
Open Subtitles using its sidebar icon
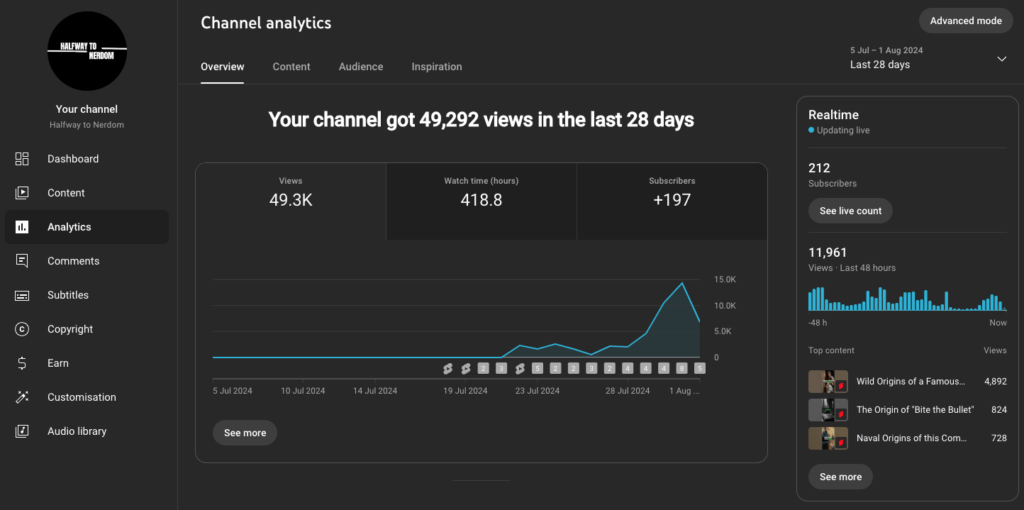pyautogui.click(x=22, y=295)
